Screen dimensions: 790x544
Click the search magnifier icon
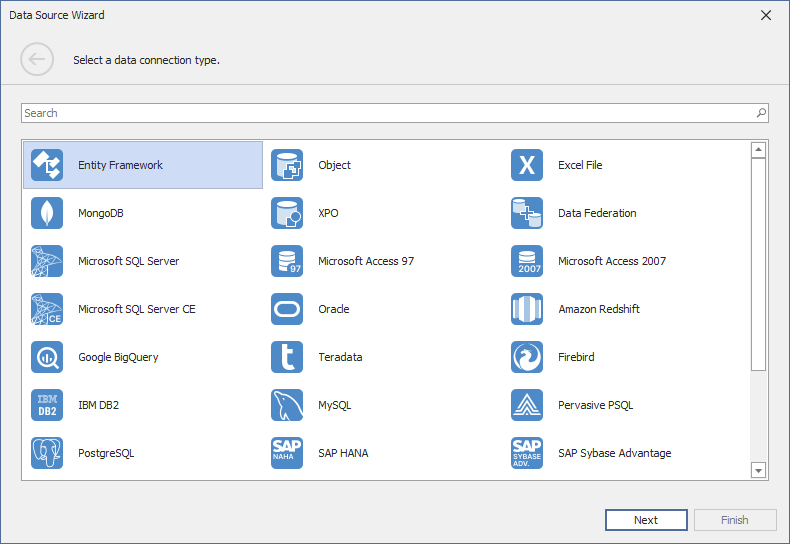coord(761,113)
